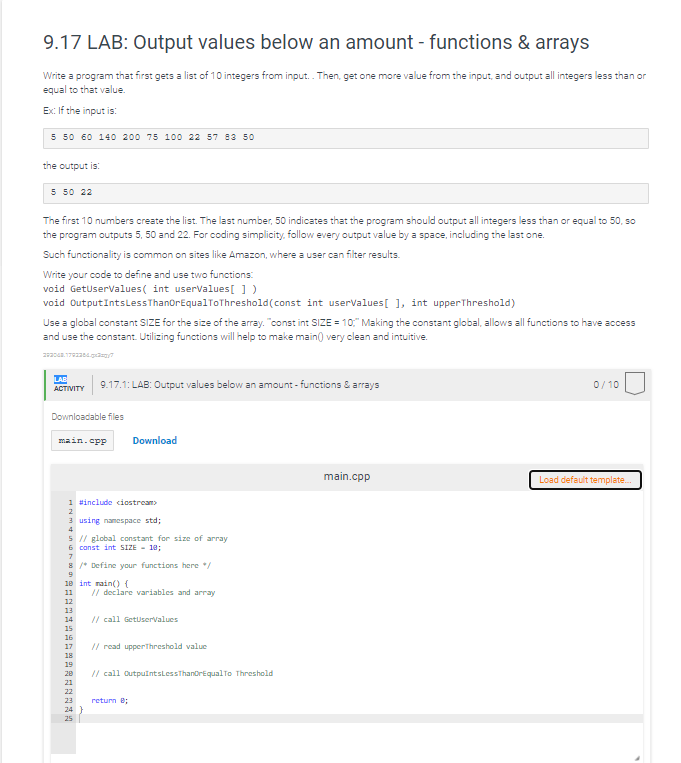The width and height of the screenshot is (681, 763).
Task: Click the the output is: text
Action: pos(71,165)
